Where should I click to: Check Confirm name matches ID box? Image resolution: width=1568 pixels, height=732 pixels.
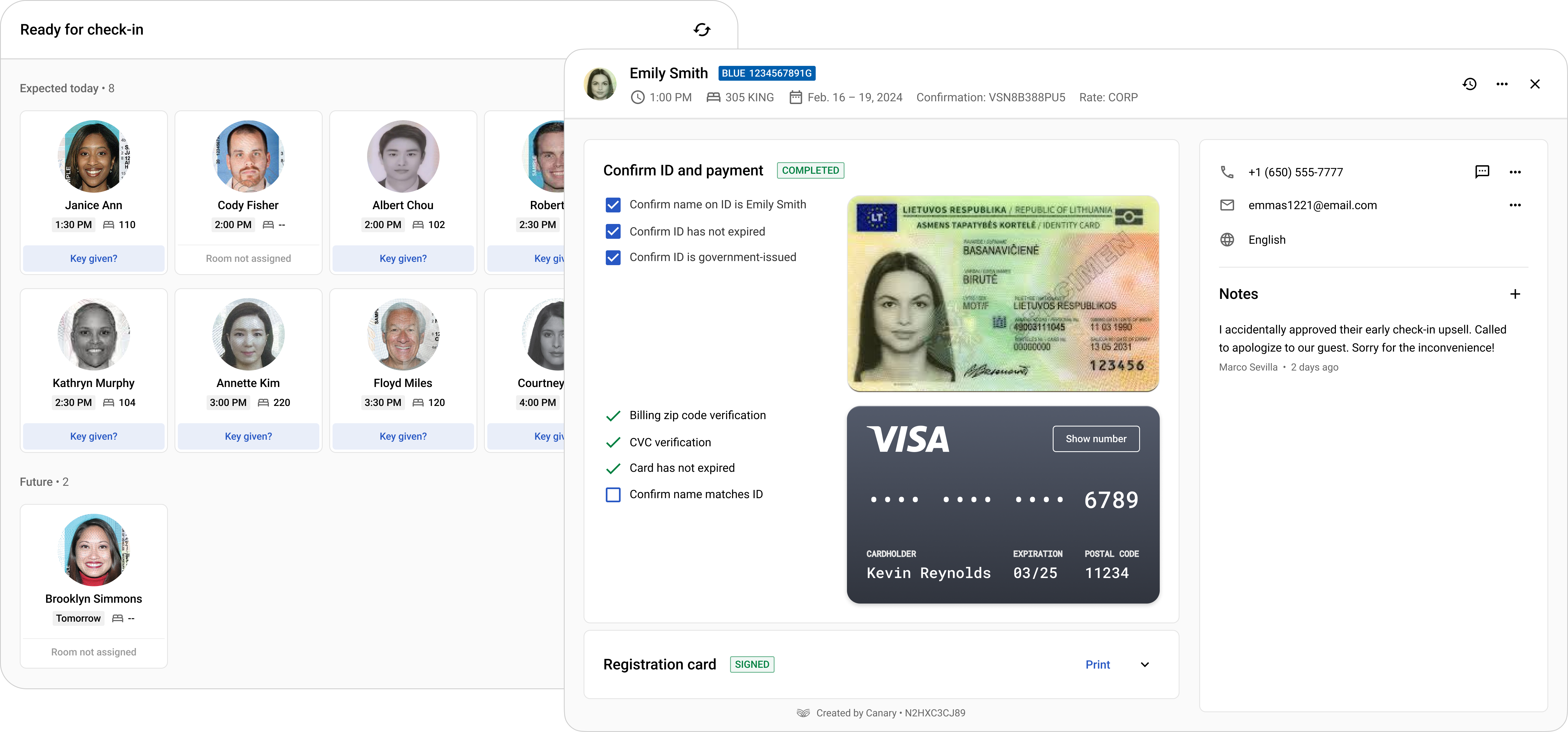tap(613, 495)
